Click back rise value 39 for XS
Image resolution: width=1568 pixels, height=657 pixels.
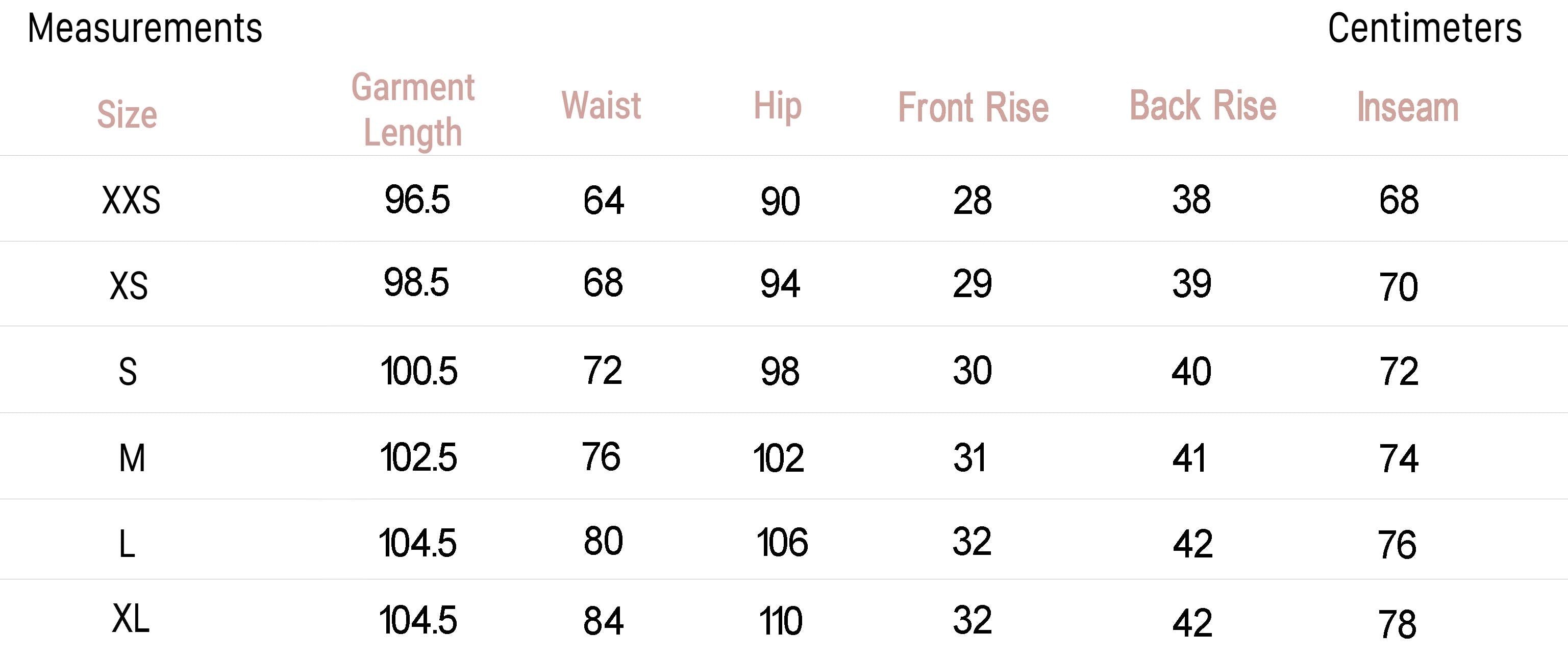1191,284
